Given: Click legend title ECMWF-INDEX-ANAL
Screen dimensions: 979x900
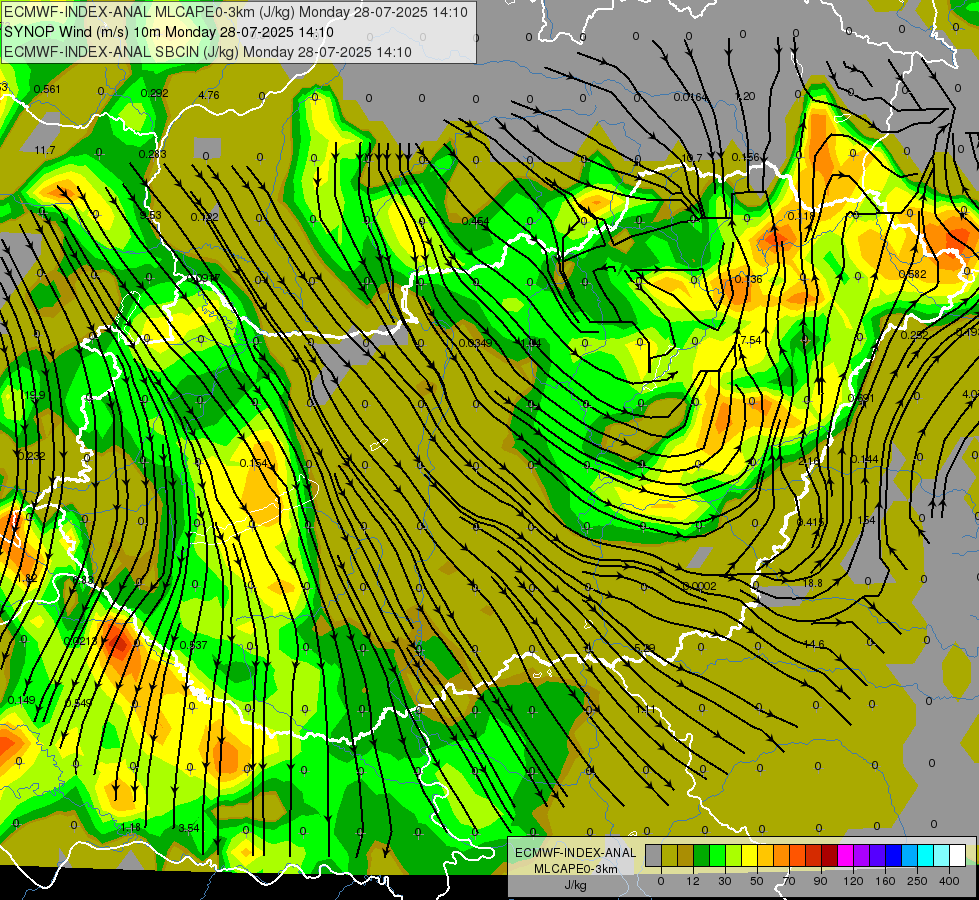Looking at the screenshot, I should click(575, 853).
